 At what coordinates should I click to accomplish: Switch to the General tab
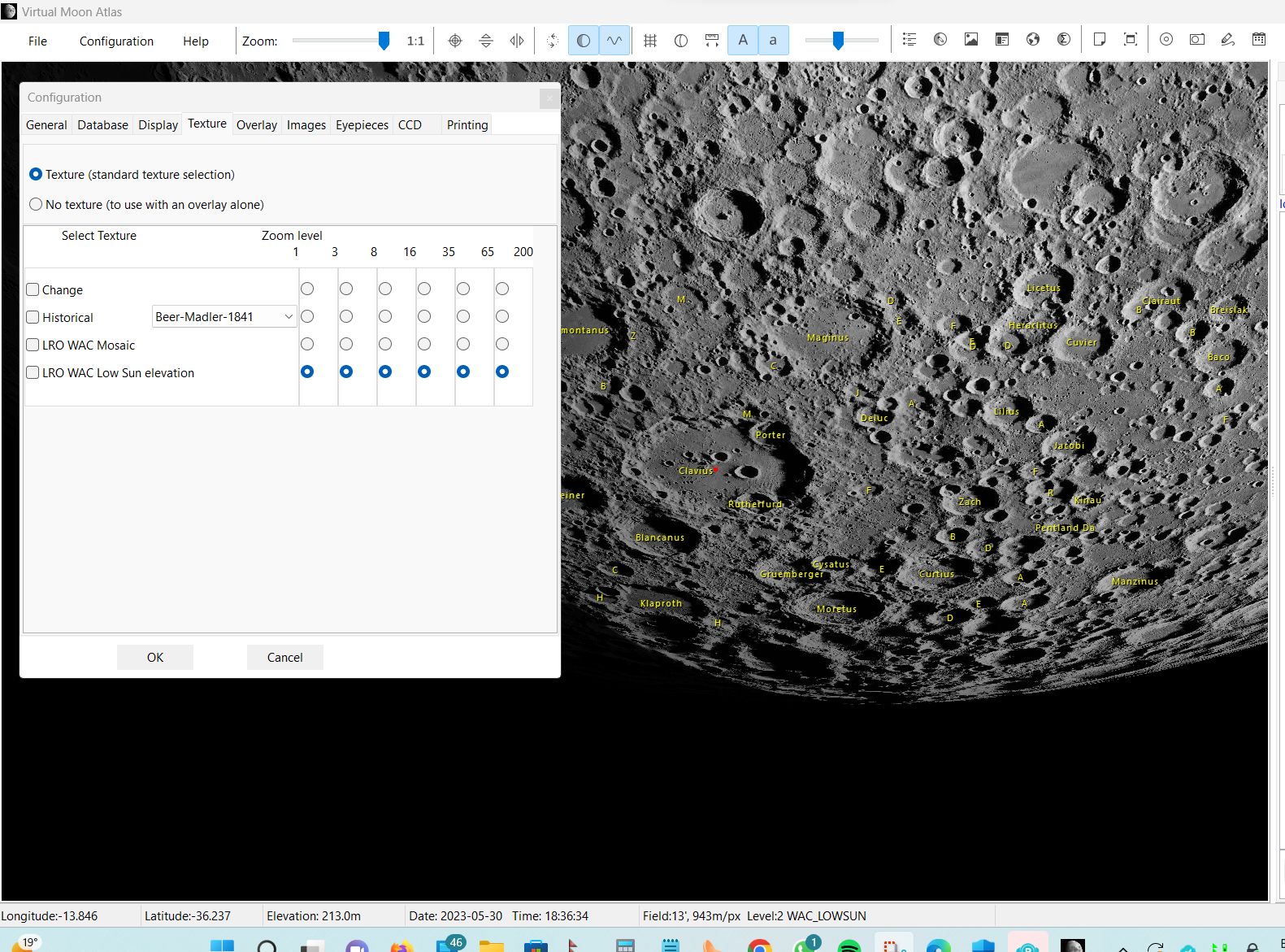click(x=46, y=125)
